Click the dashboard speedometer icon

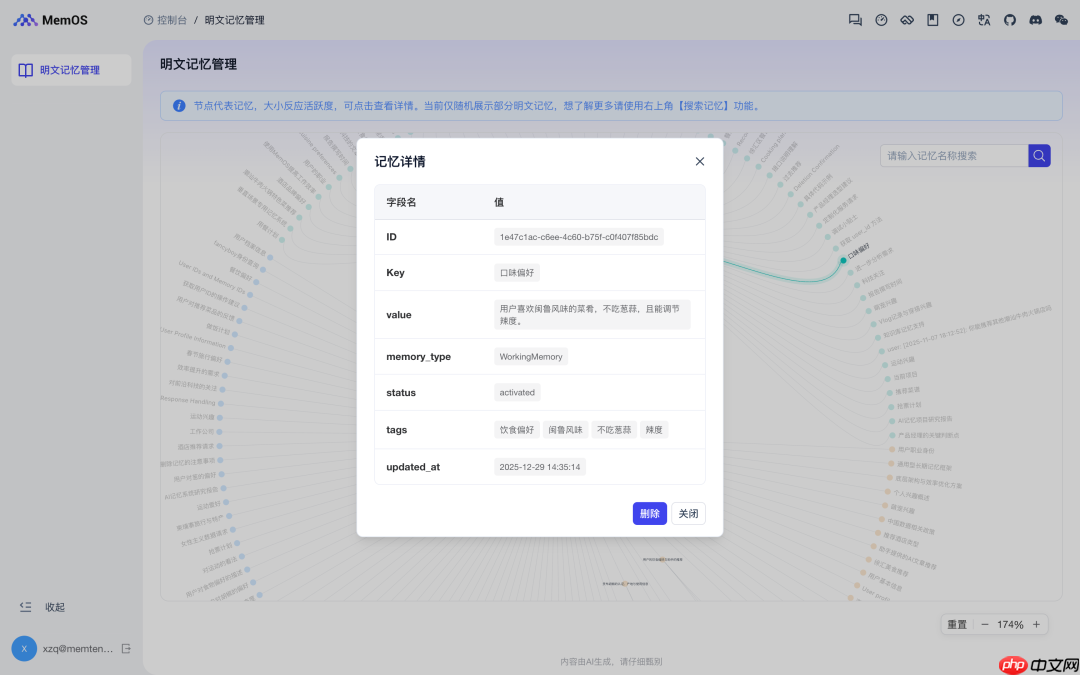[x=881, y=19]
